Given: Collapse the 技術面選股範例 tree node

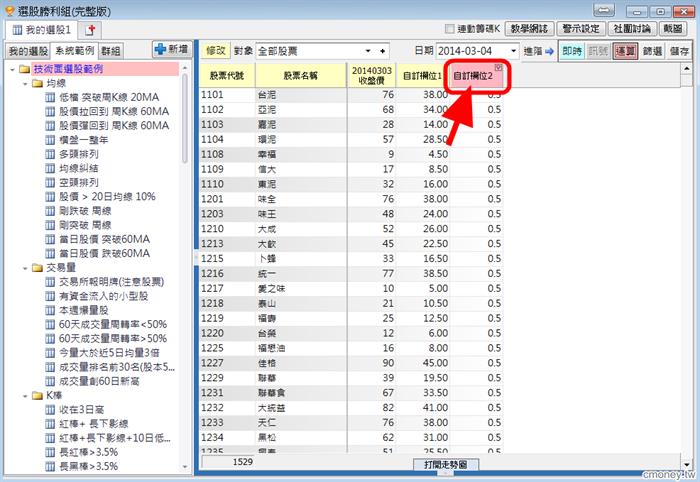Looking at the screenshot, I should tap(12, 70).
